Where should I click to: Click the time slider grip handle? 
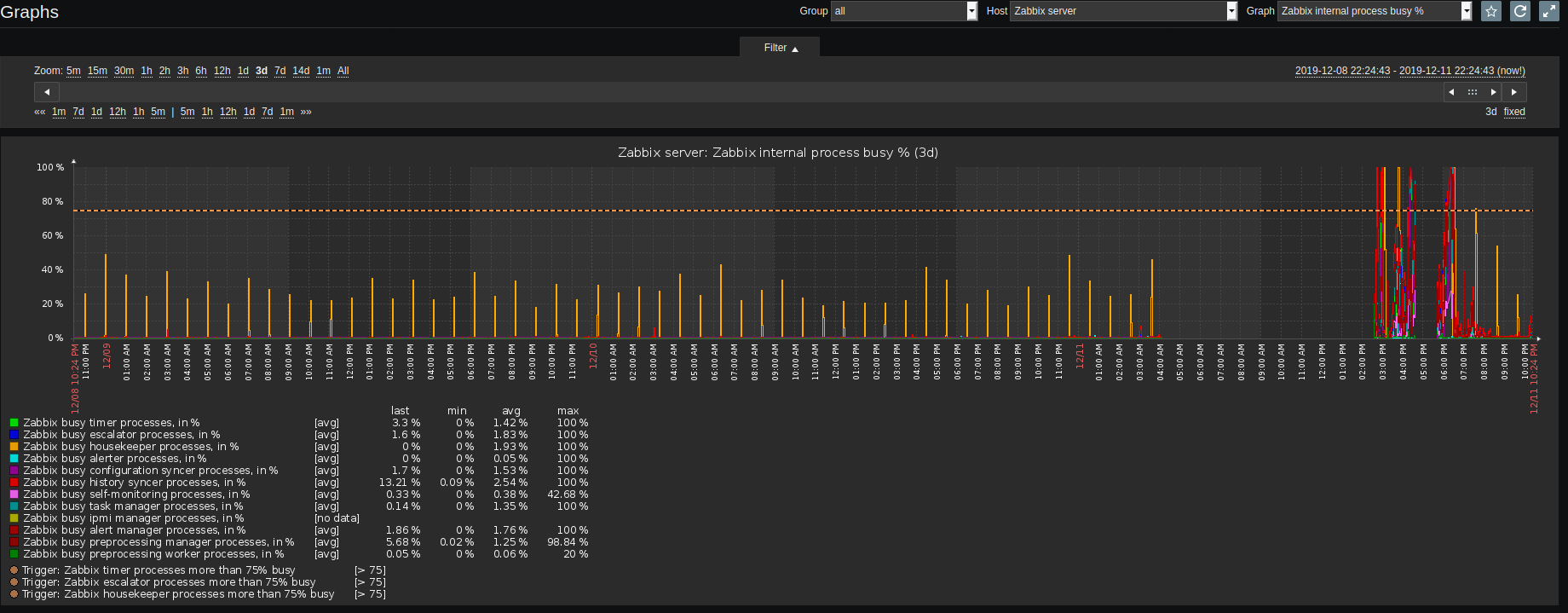[x=1472, y=92]
